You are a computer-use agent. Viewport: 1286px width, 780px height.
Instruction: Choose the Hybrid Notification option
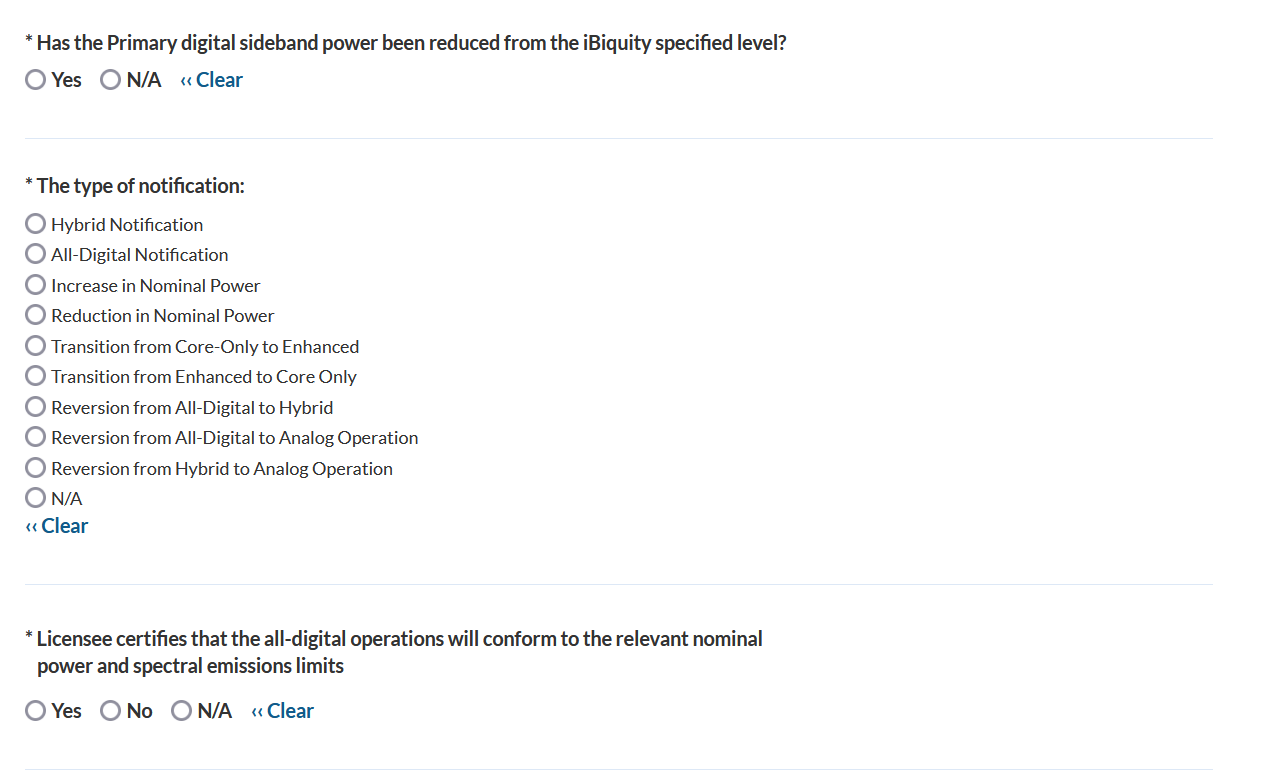click(x=36, y=224)
